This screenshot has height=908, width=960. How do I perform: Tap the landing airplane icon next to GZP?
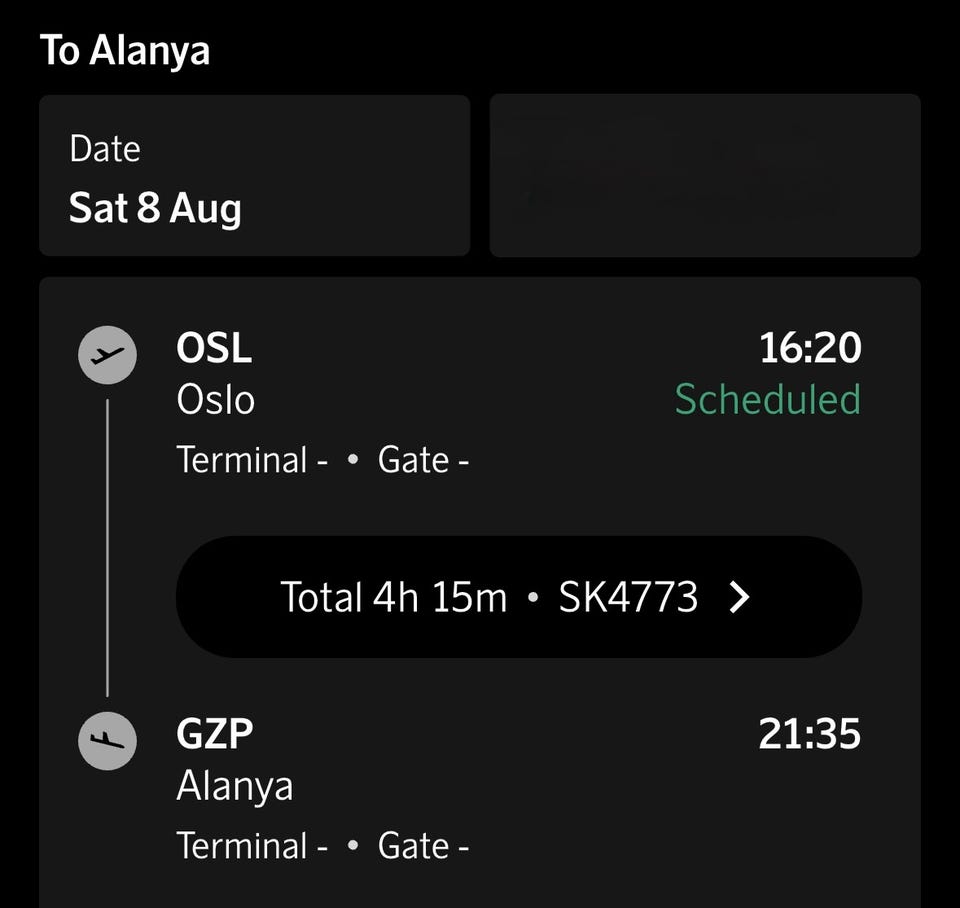tap(108, 741)
